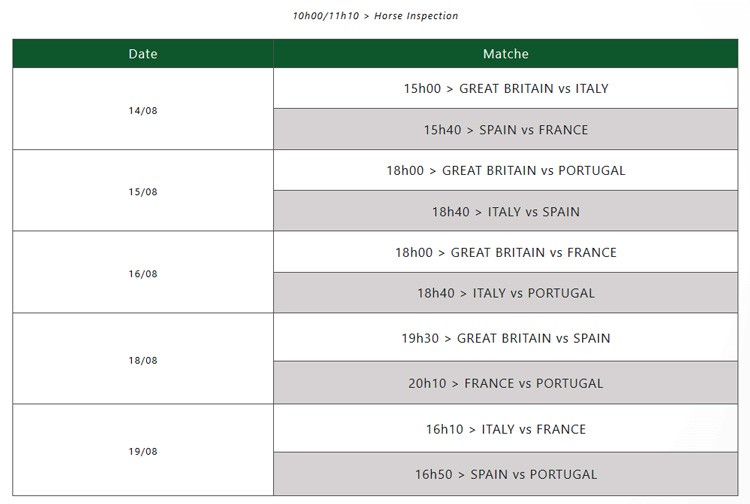Click the 16h50 kickoff time text
Screen dimensions: 750x504
pos(433,474)
